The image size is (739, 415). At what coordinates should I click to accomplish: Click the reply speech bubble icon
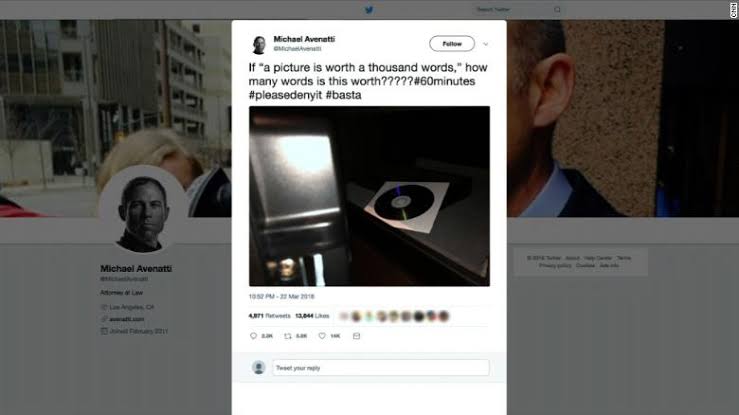(253, 336)
